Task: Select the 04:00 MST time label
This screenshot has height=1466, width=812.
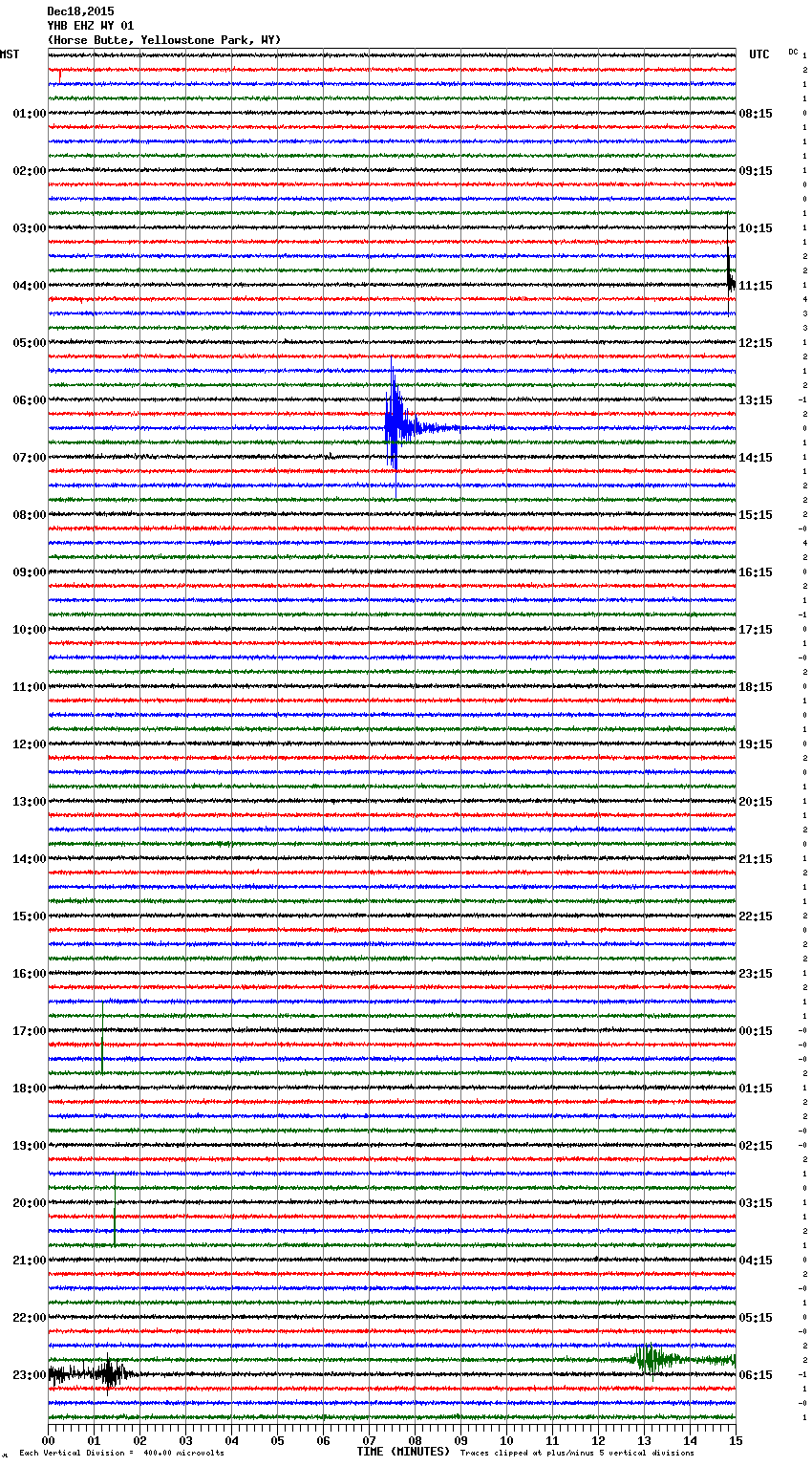Action: (x=29, y=286)
